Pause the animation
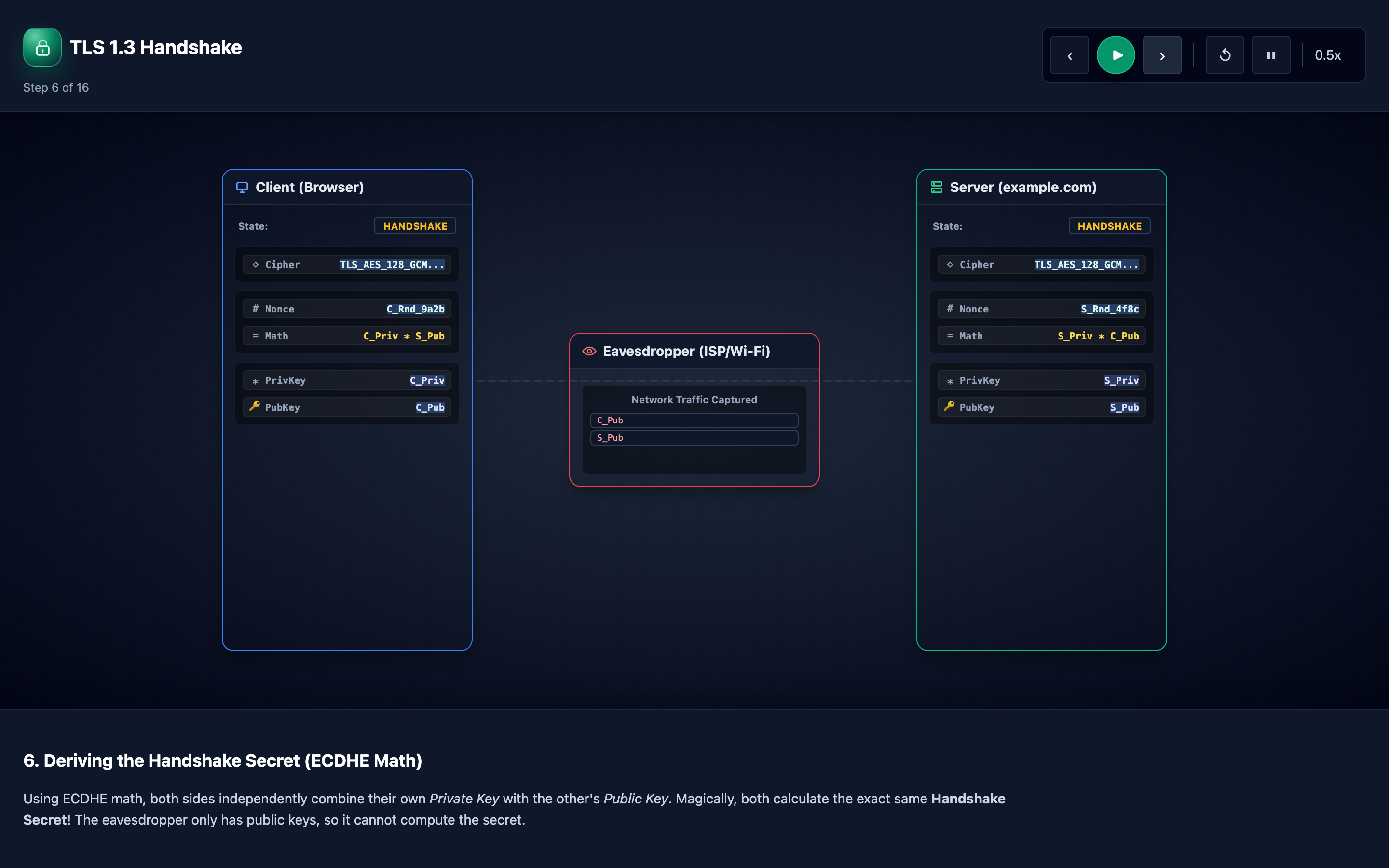The image size is (1389, 868). [1271, 55]
